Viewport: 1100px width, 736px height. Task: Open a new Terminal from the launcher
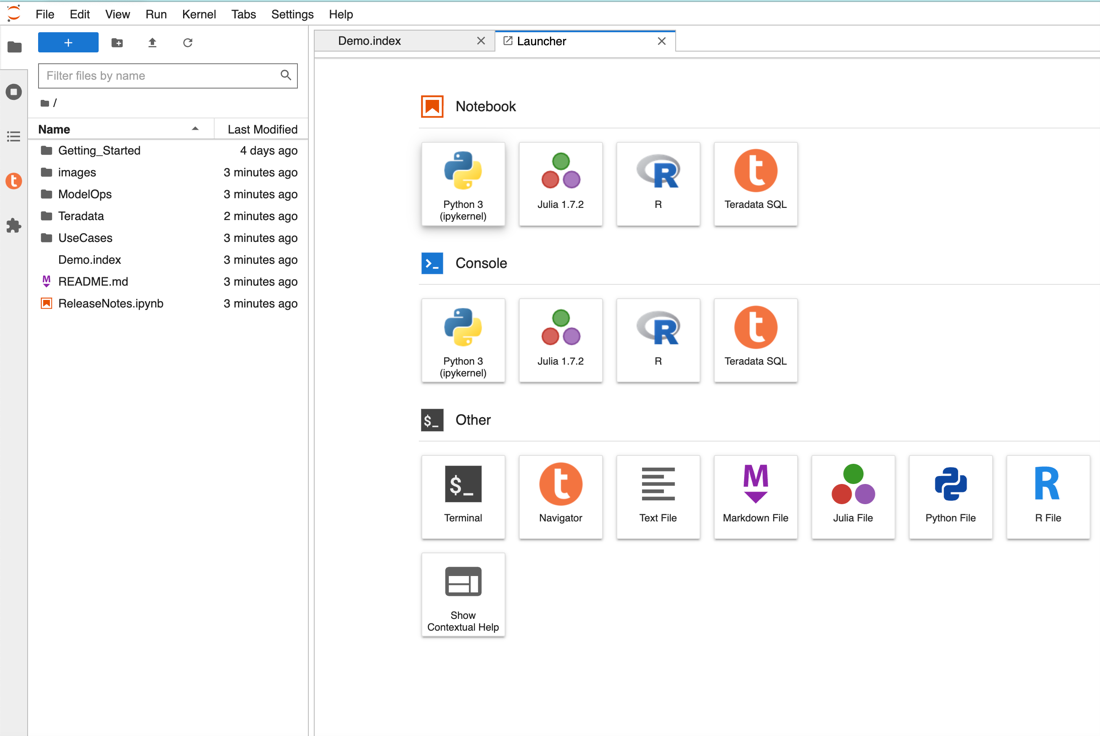tap(463, 496)
